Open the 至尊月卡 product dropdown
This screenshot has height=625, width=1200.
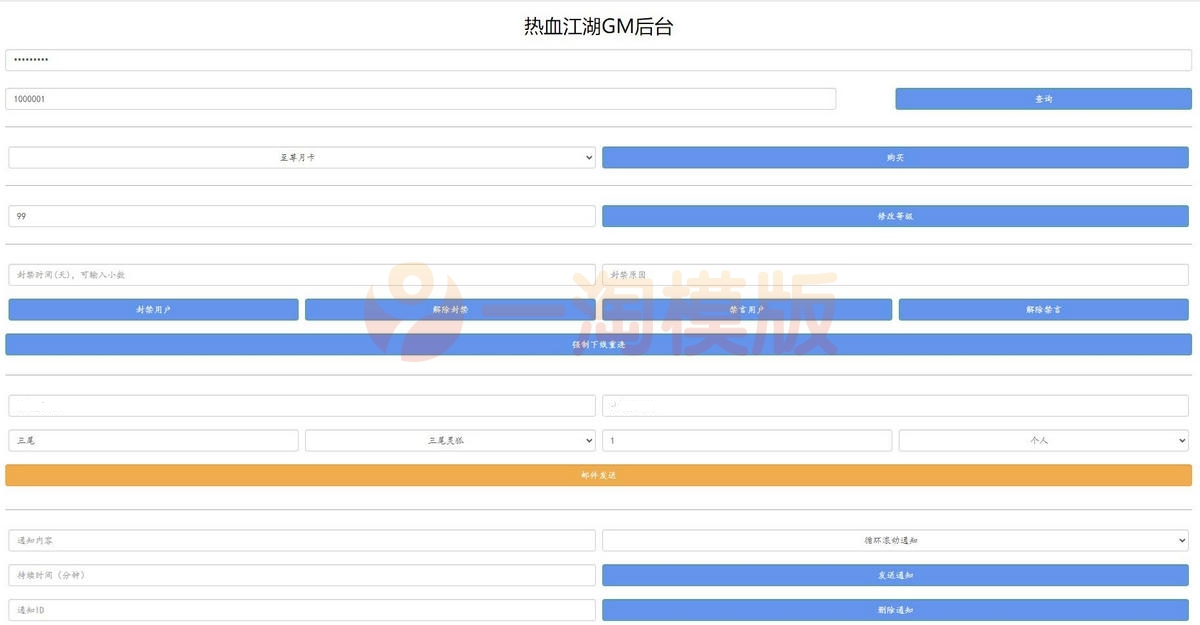(300, 157)
